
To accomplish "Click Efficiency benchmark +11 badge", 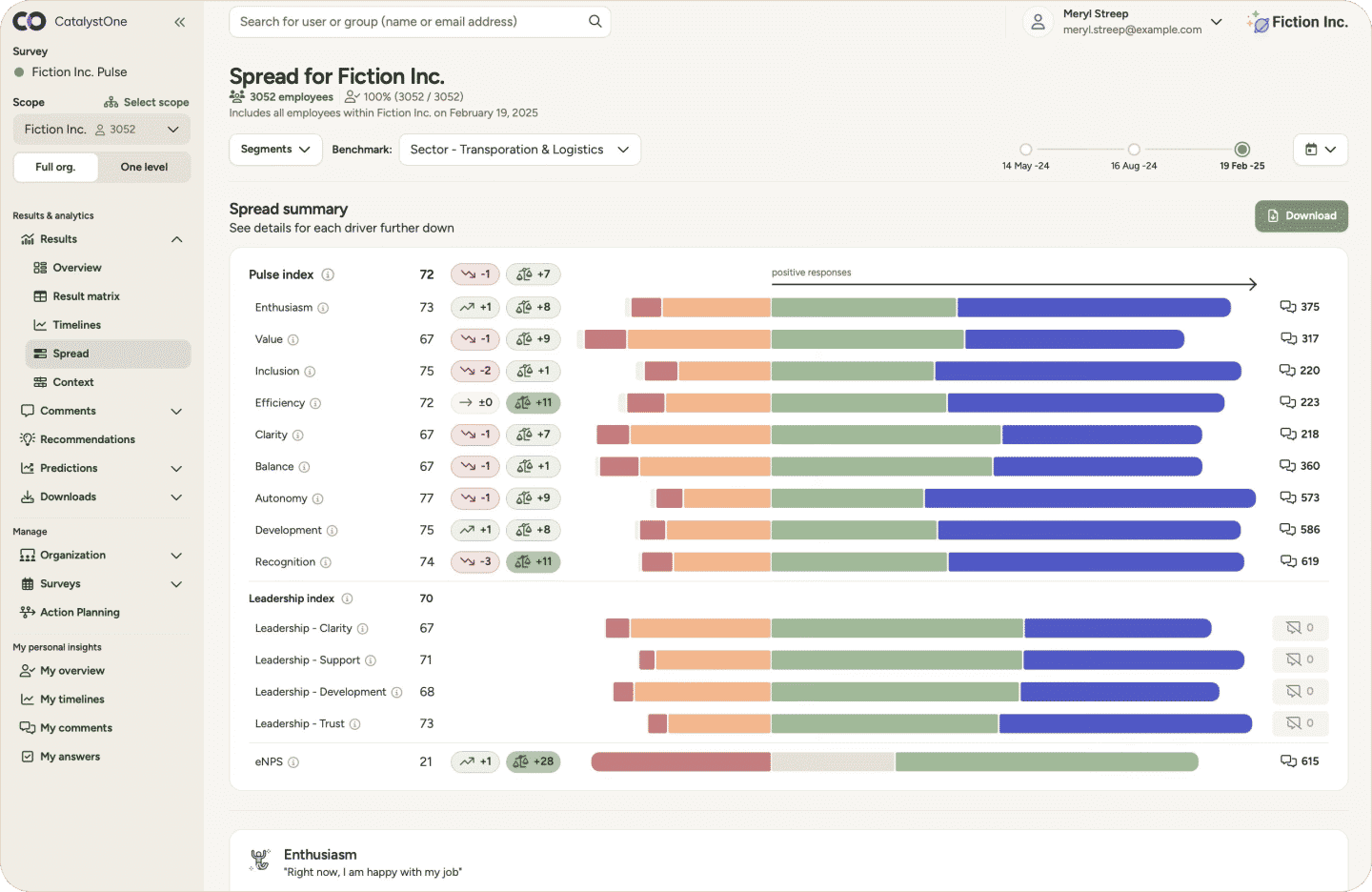I will click(534, 402).
